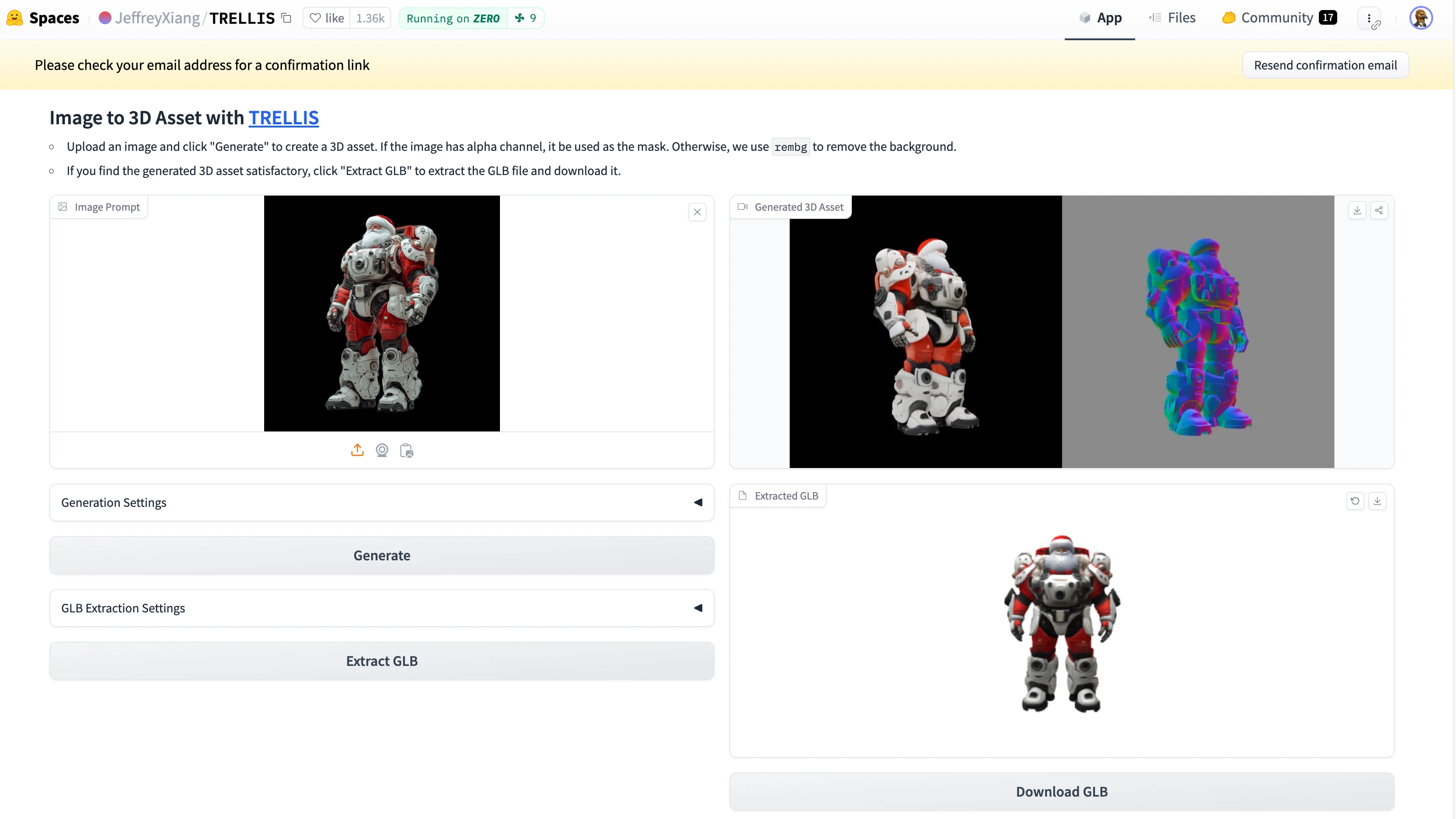Click the Image Prompt label icon
Viewport: 1456px width, 819px height.
(x=63, y=207)
